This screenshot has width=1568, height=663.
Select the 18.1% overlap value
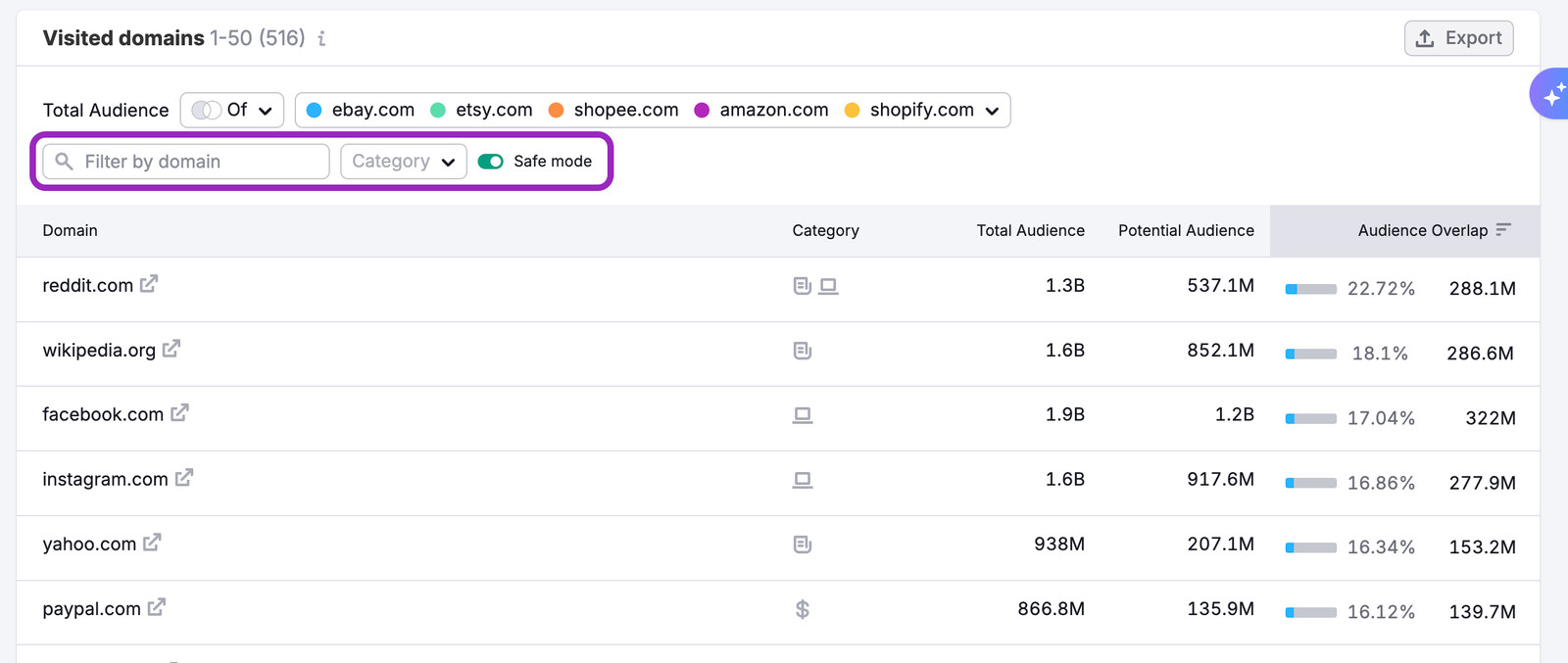tap(1380, 354)
